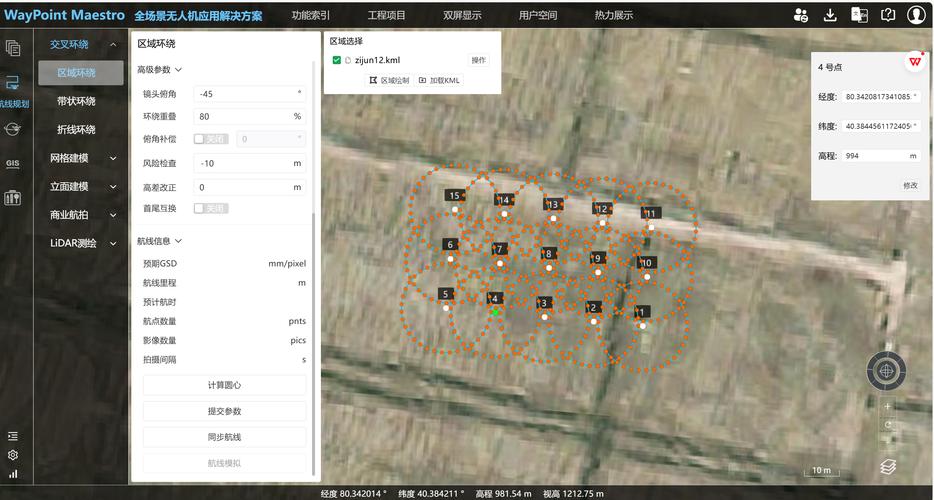934x500 pixels.
Task: Toggle the 俯角补偿 switch
Action: 211,139
